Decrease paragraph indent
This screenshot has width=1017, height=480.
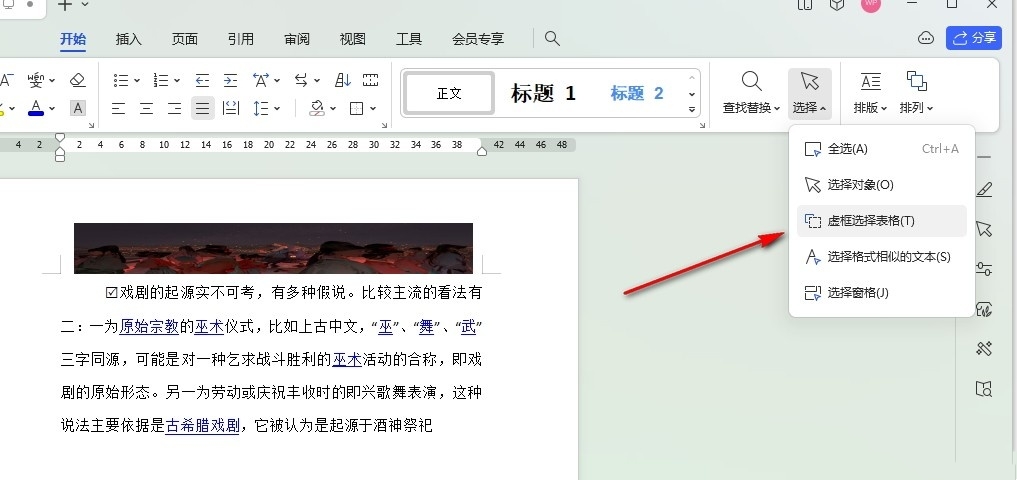[x=202, y=80]
